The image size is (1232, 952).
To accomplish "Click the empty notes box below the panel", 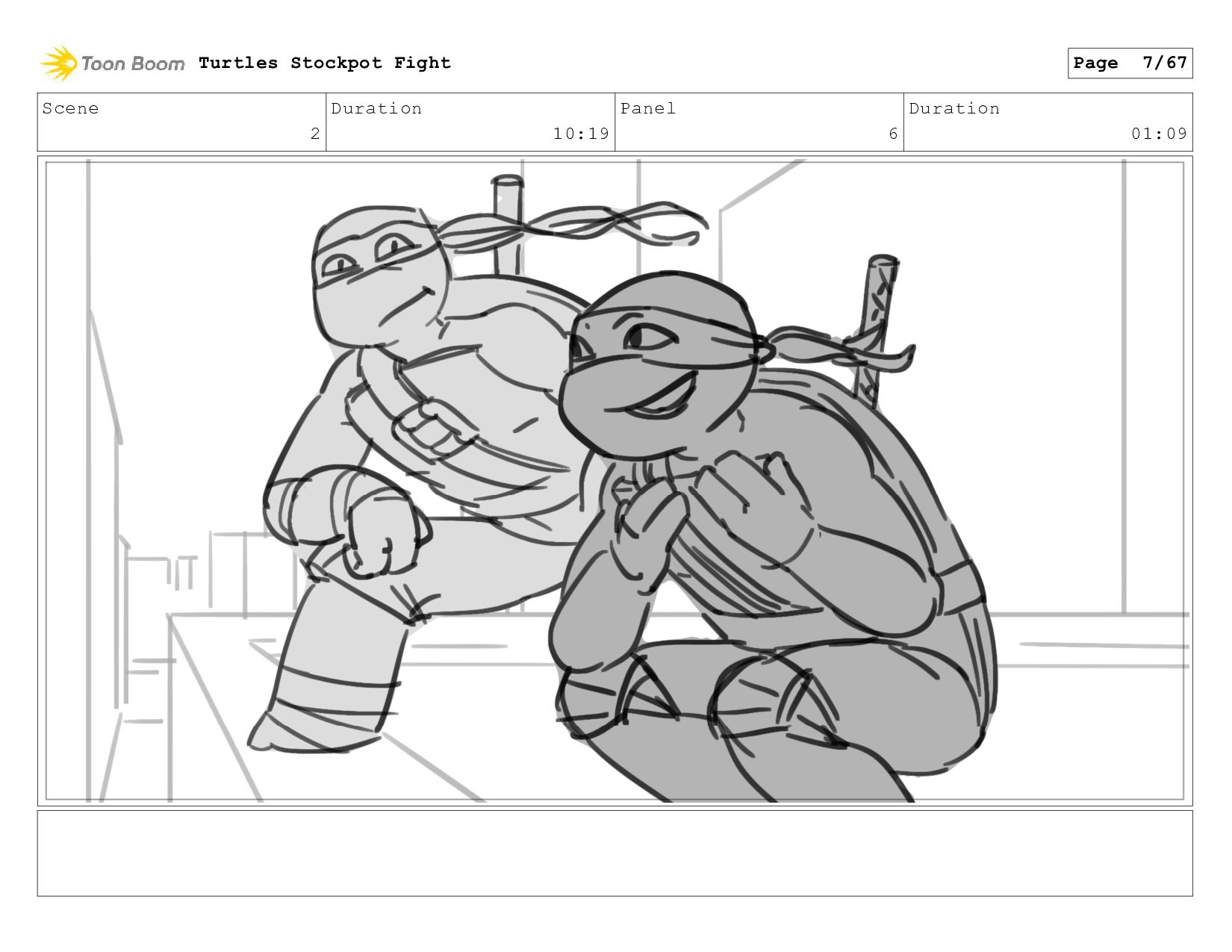I will [615, 853].
